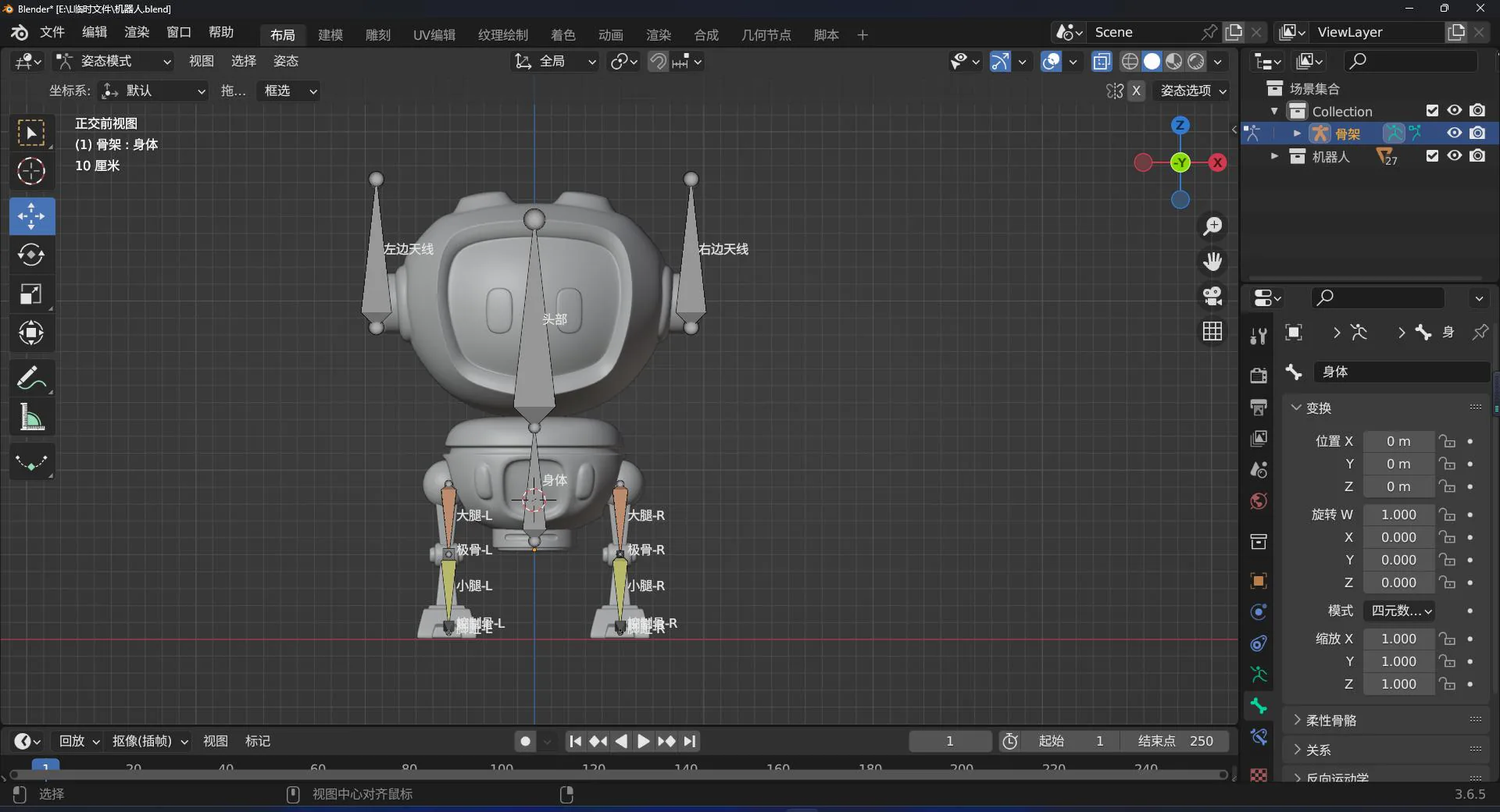Open Object Data armature properties tab
The image size is (1500, 812).
coord(1259,675)
